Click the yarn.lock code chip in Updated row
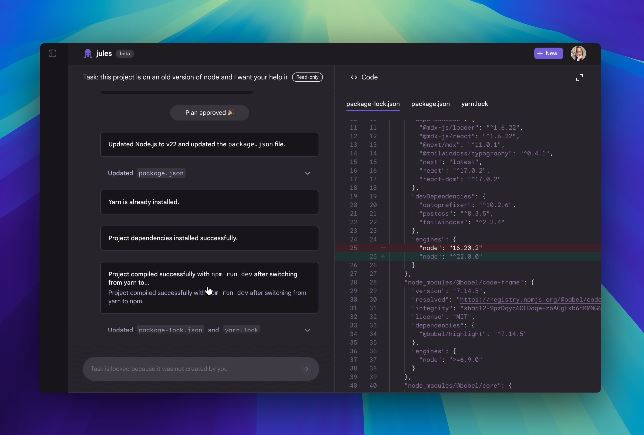 point(241,330)
